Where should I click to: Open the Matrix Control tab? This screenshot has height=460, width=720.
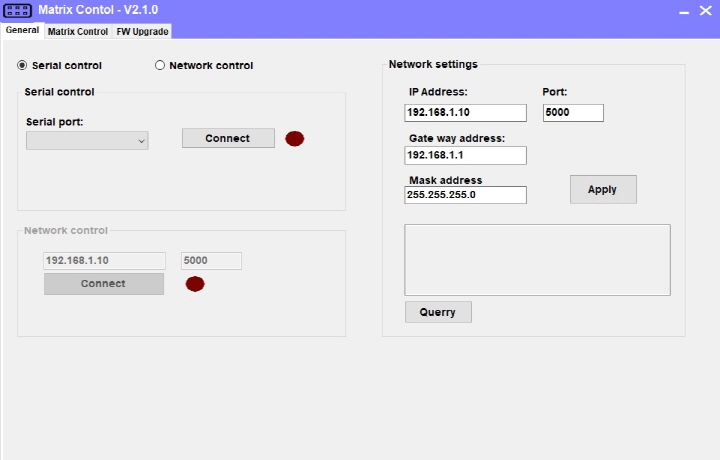(x=78, y=31)
